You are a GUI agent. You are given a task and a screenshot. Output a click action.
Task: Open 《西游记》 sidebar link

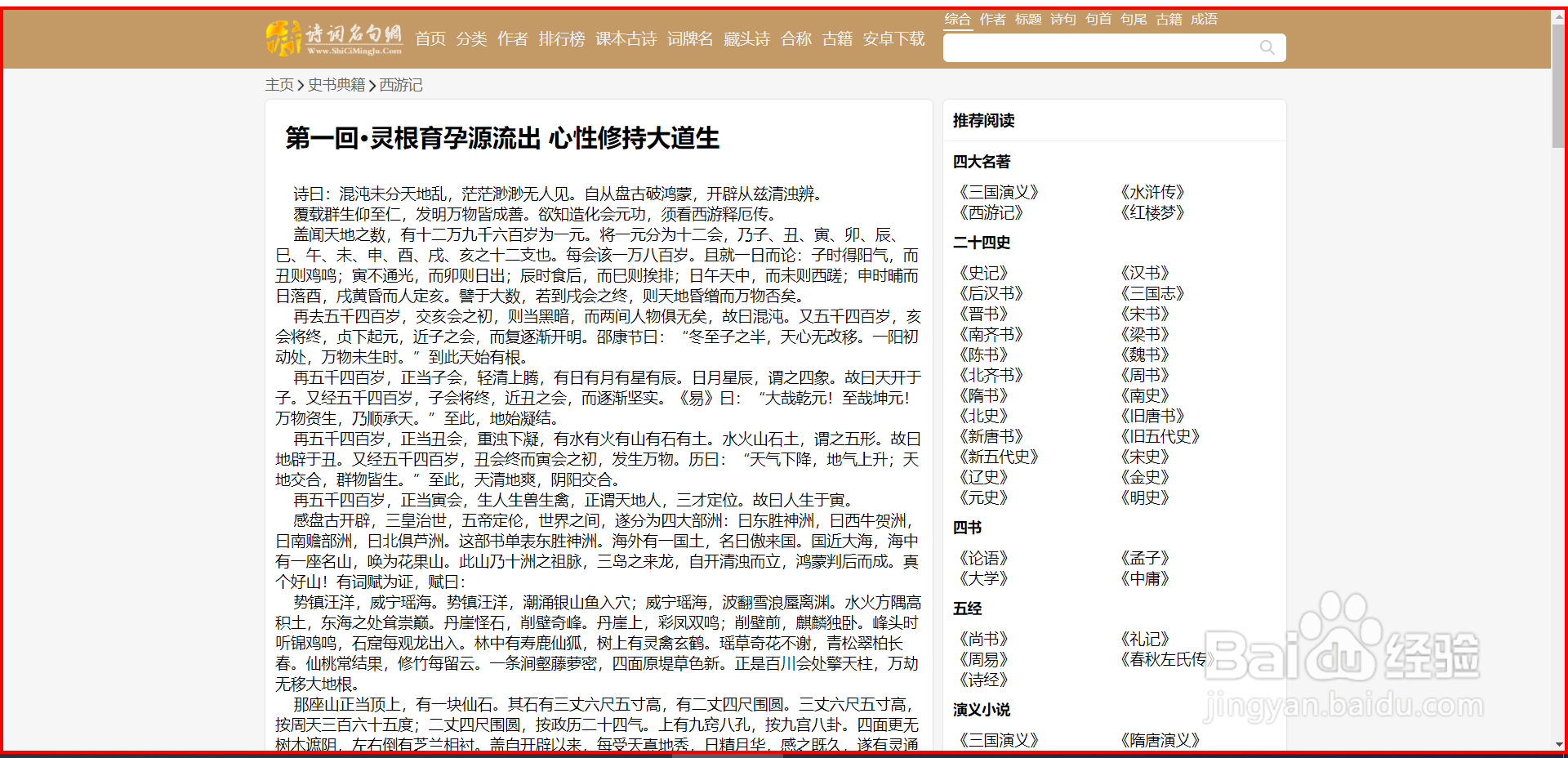pos(991,212)
